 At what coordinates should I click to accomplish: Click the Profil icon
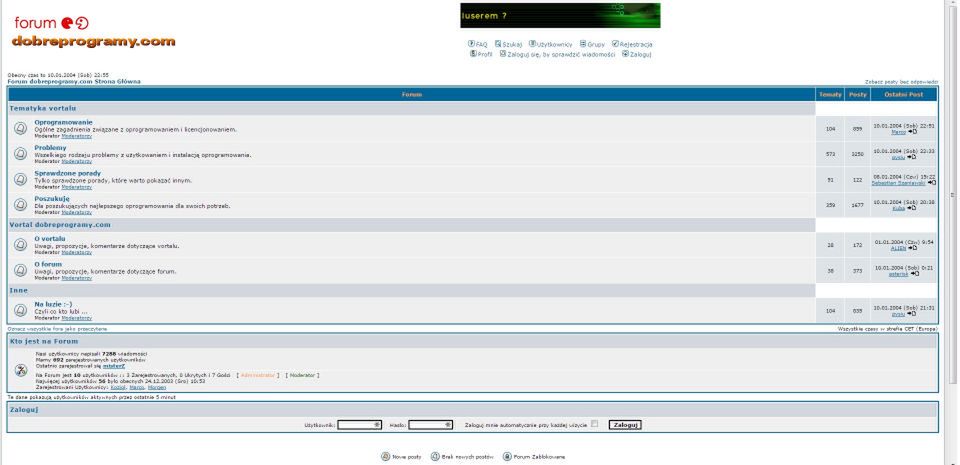(x=473, y=54)
